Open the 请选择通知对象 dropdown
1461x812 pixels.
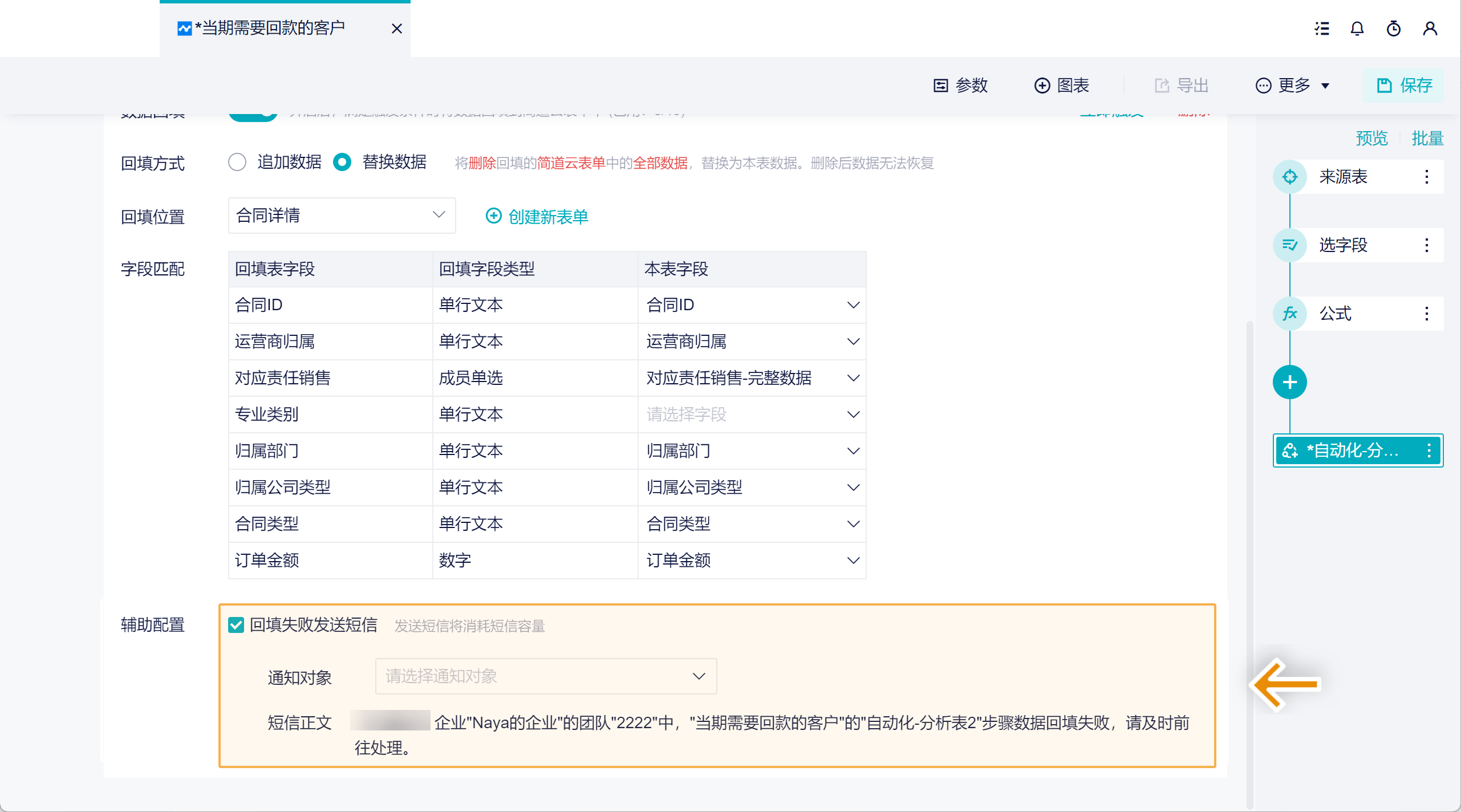(545, 676)
